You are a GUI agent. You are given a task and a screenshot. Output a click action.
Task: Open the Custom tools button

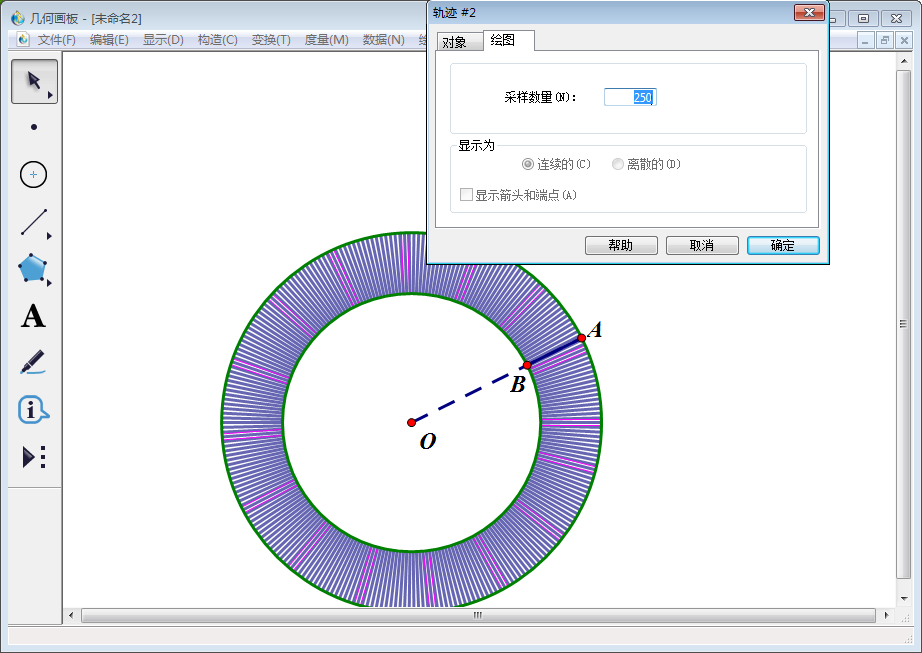(34, 457)
